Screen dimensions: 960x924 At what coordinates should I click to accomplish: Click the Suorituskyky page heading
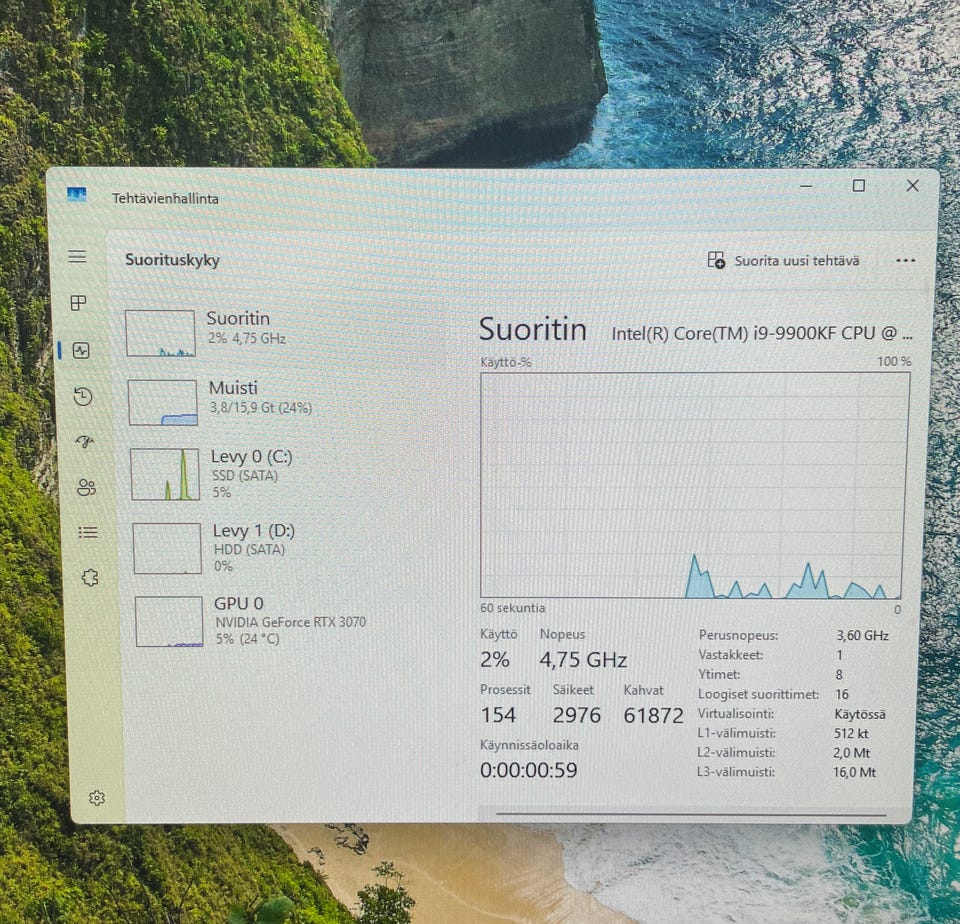tap(172, 260)
